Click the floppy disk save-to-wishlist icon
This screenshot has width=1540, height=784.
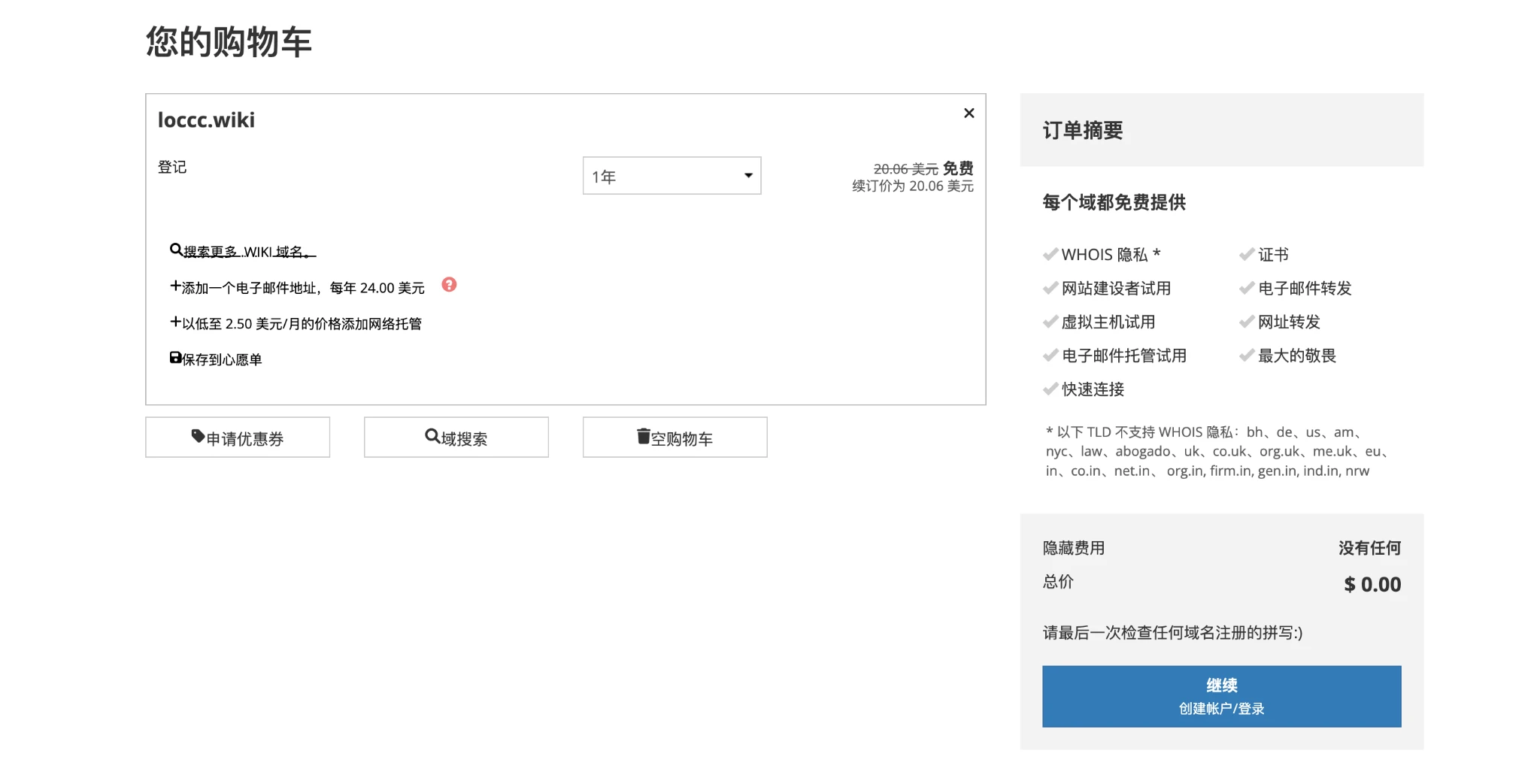[x=175, y=358]
